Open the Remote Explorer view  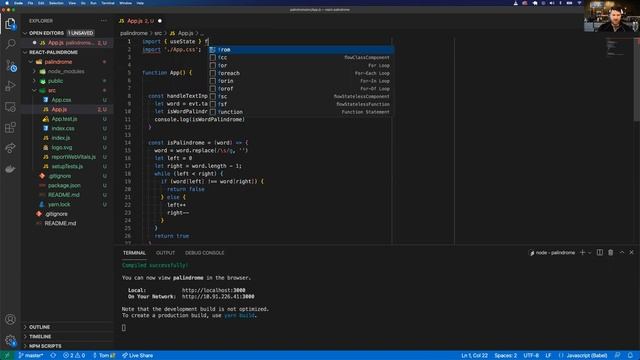10,107
